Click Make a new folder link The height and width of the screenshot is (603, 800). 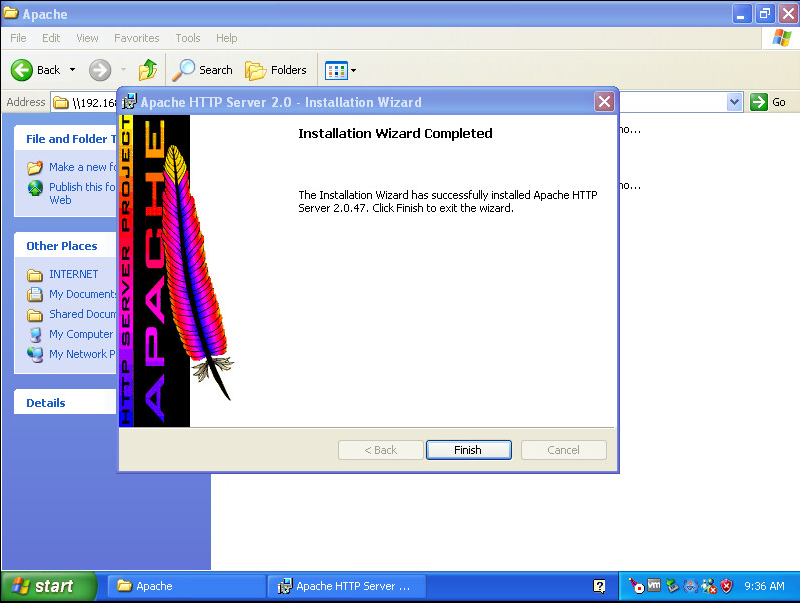pyautogui.click(x=83, y=167)
